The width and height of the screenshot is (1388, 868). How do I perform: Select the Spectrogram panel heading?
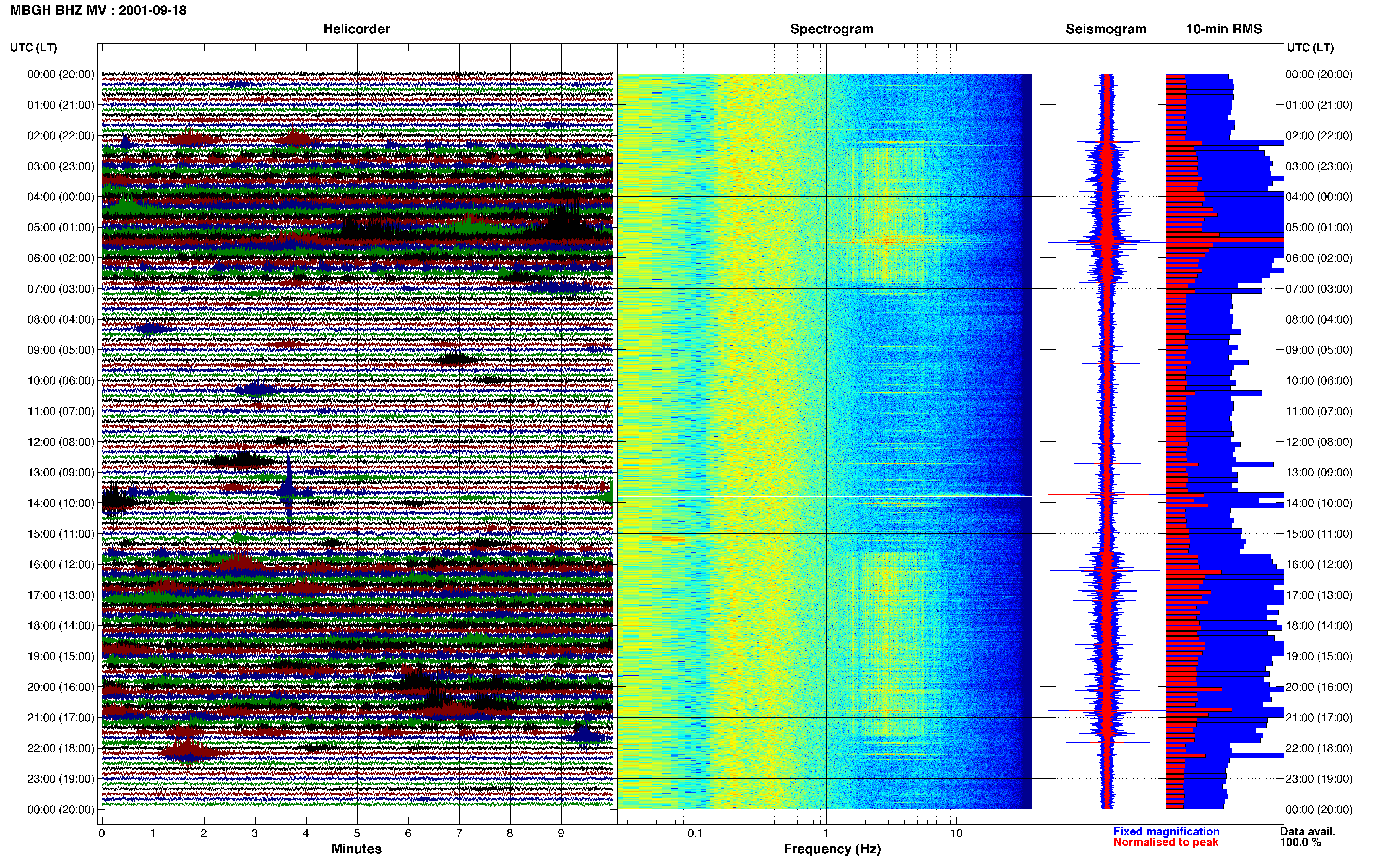(x=832, y=29)
